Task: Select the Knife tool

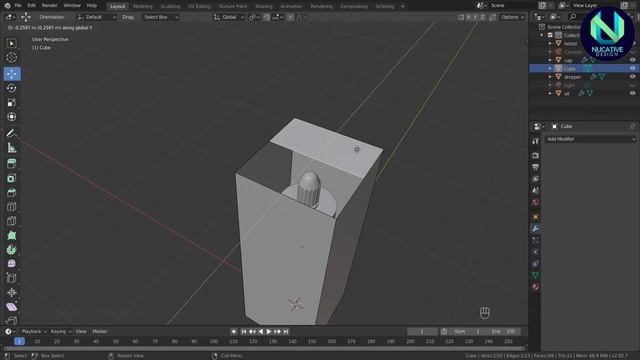Action: pos(11,221)
